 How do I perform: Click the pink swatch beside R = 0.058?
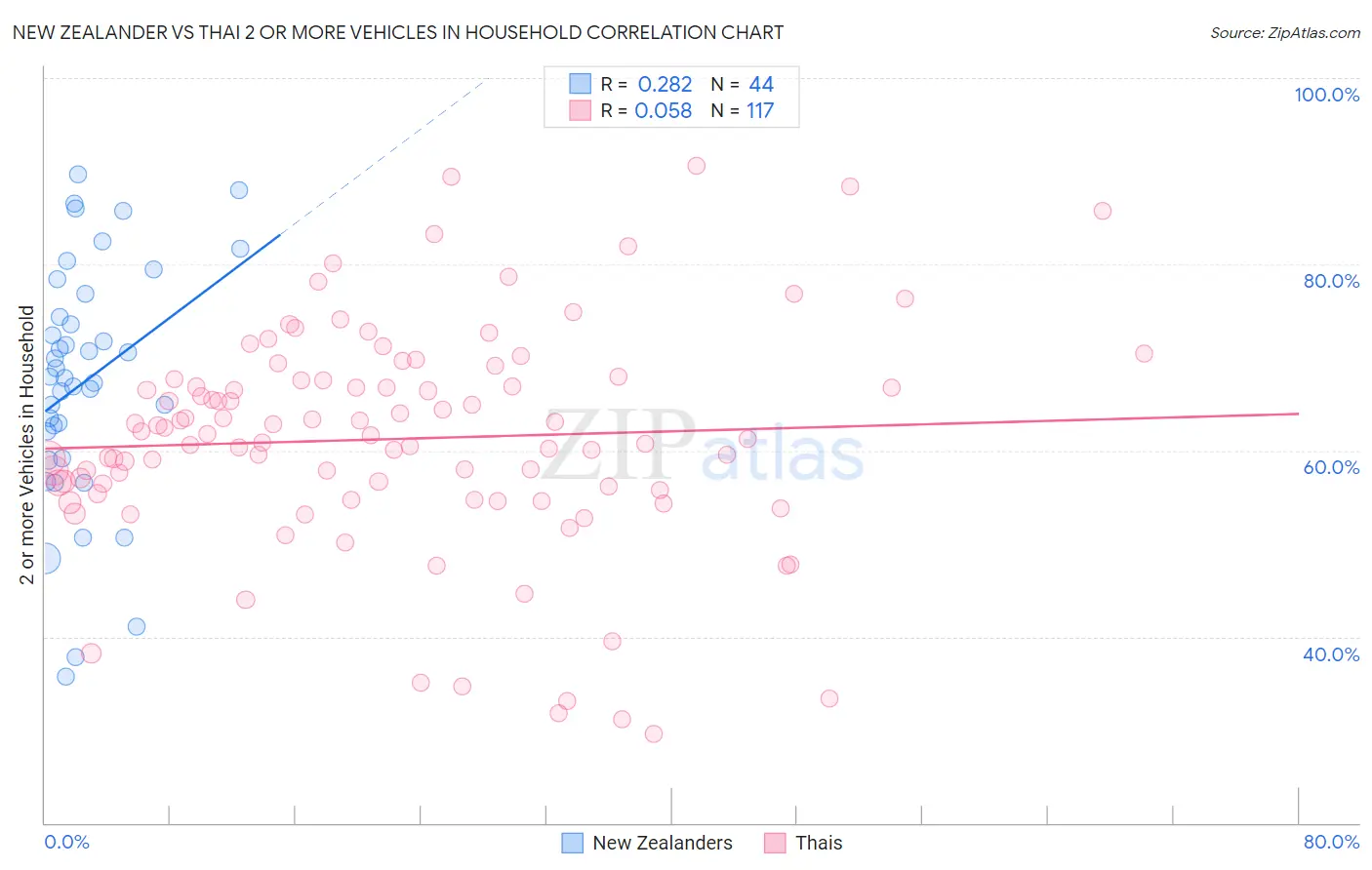[x=581, y=110]
